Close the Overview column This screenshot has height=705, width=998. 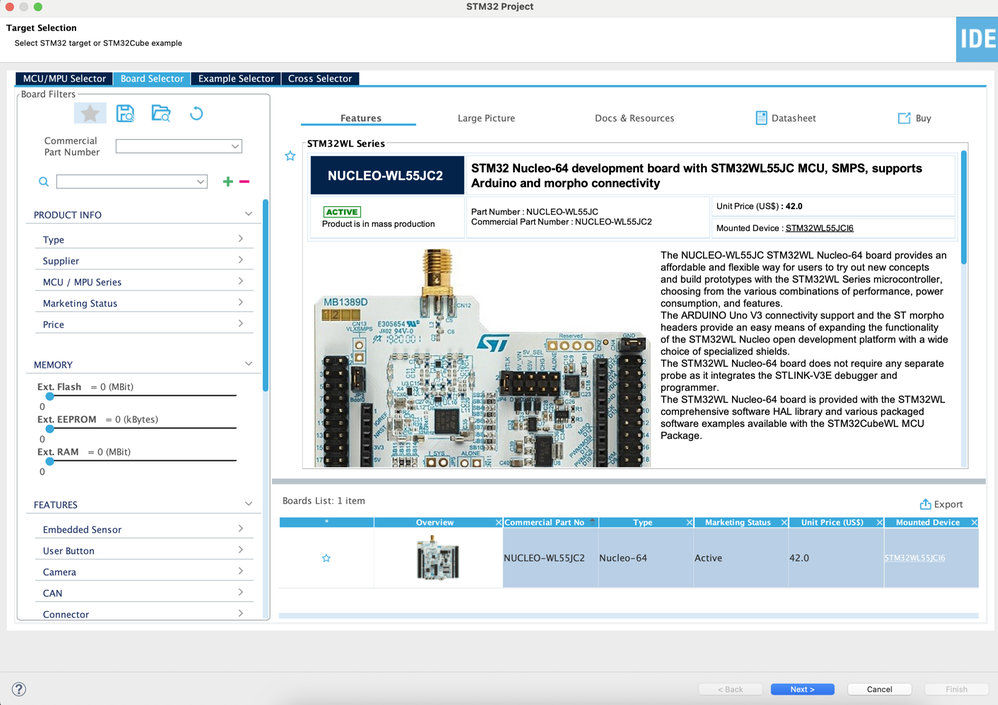(498, 522)
